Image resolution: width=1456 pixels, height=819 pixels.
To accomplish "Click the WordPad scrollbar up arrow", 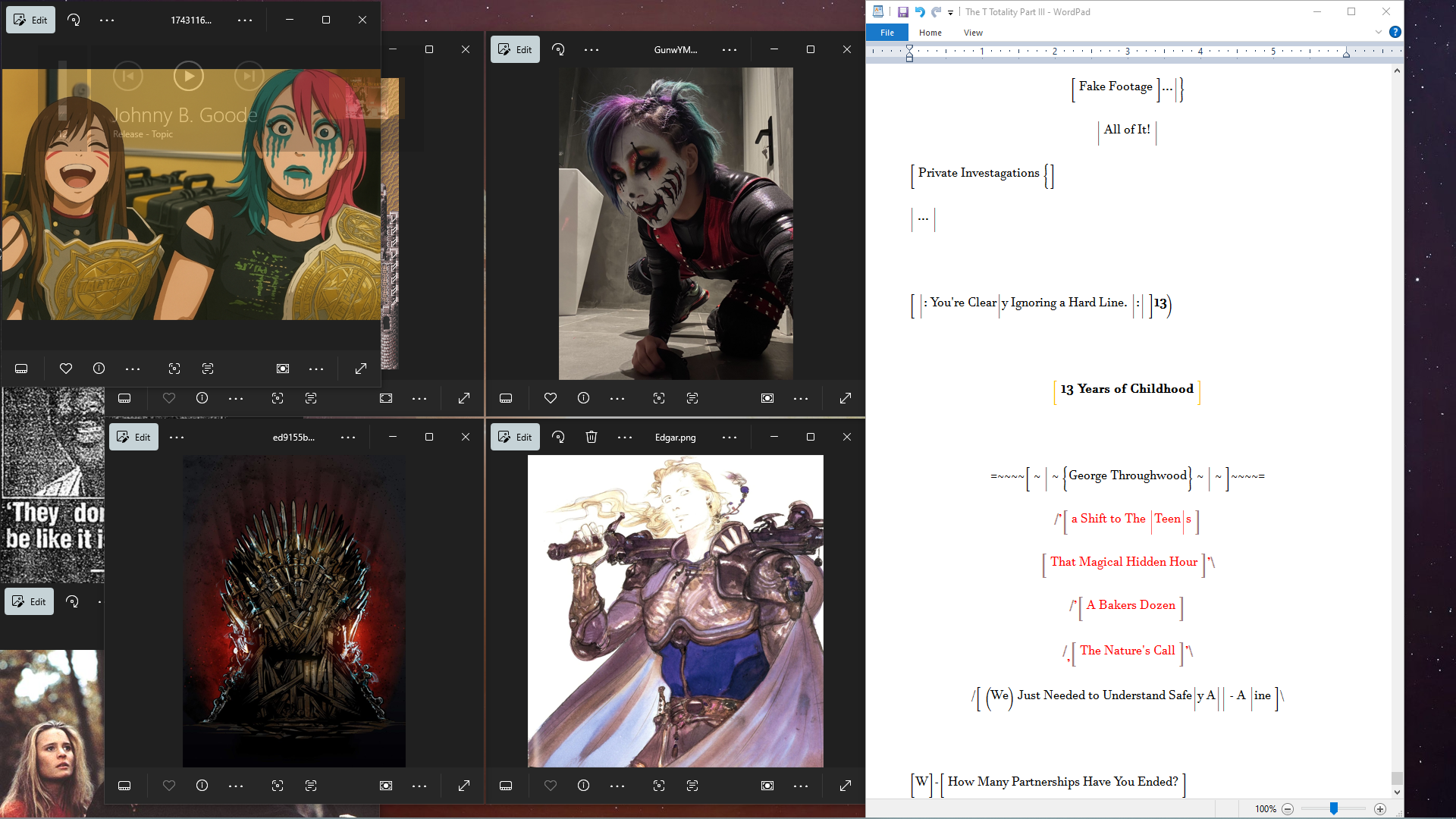I will [x=1397, y=71].
